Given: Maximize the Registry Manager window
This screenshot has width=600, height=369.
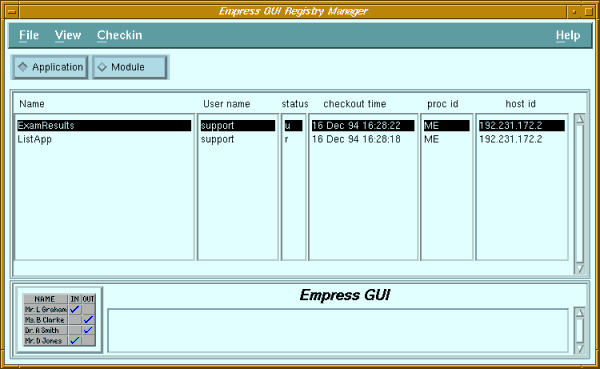Looking at the screenshot, I should coord(588,11).
